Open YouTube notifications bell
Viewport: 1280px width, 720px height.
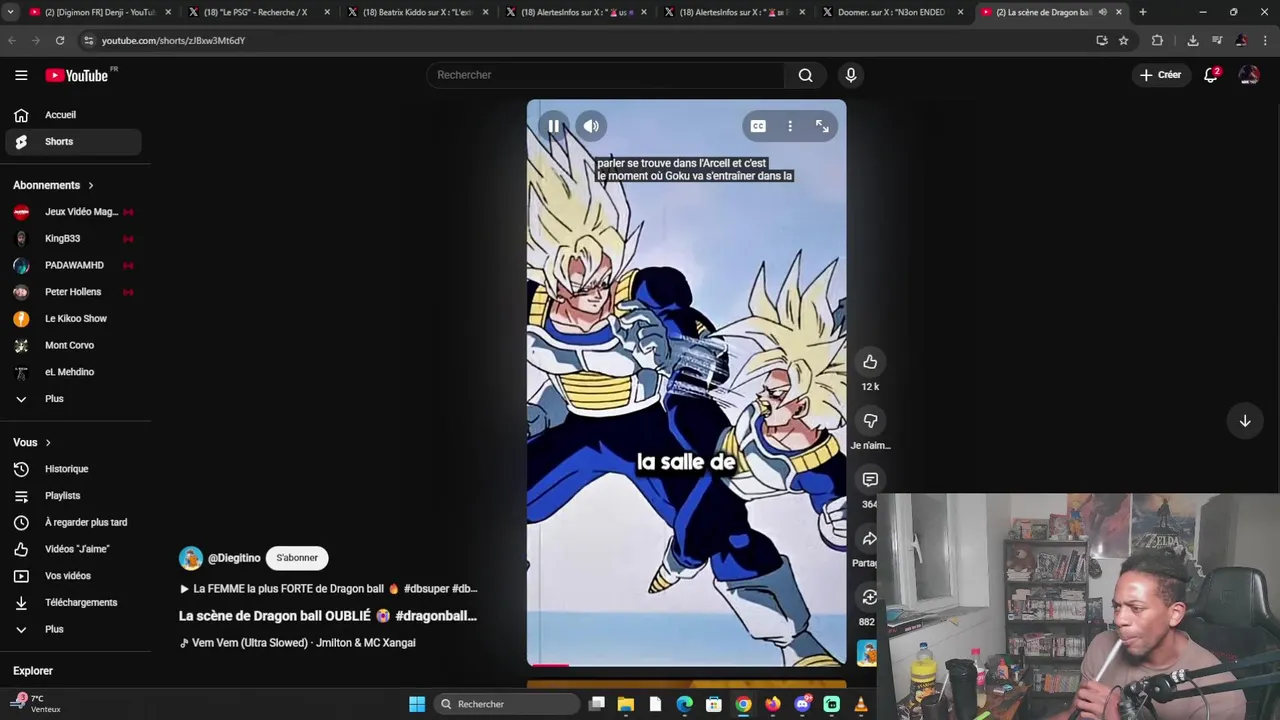[x=1211, y=75]
